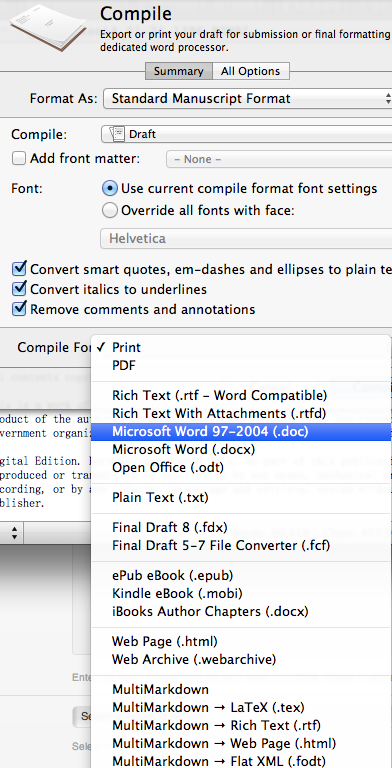Choose ePub eBook (.epub) format
The width and height of the screenshot is (392, 768).
coord(241,575)
